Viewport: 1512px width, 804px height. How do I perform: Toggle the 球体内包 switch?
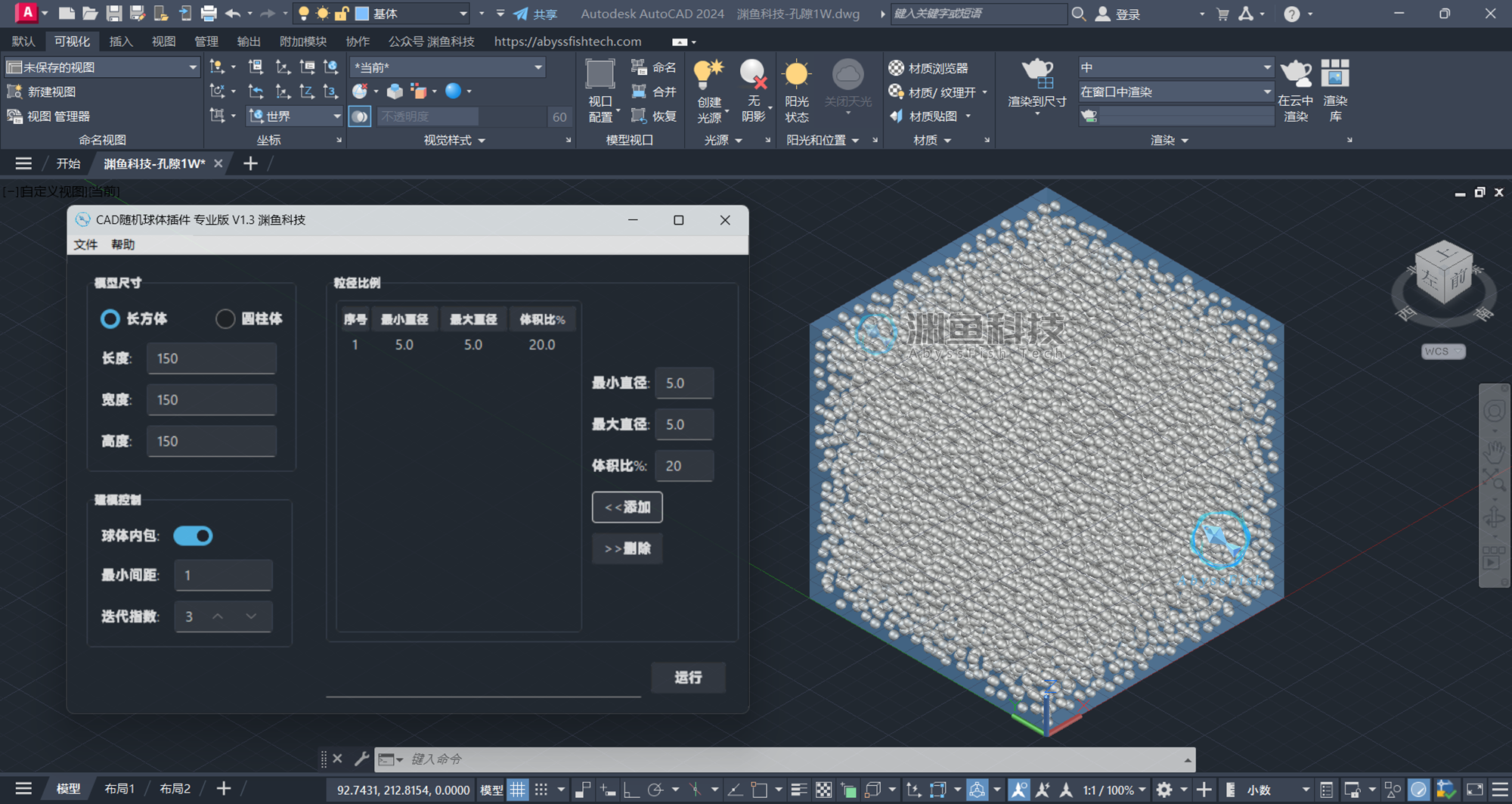click(194, 535)
